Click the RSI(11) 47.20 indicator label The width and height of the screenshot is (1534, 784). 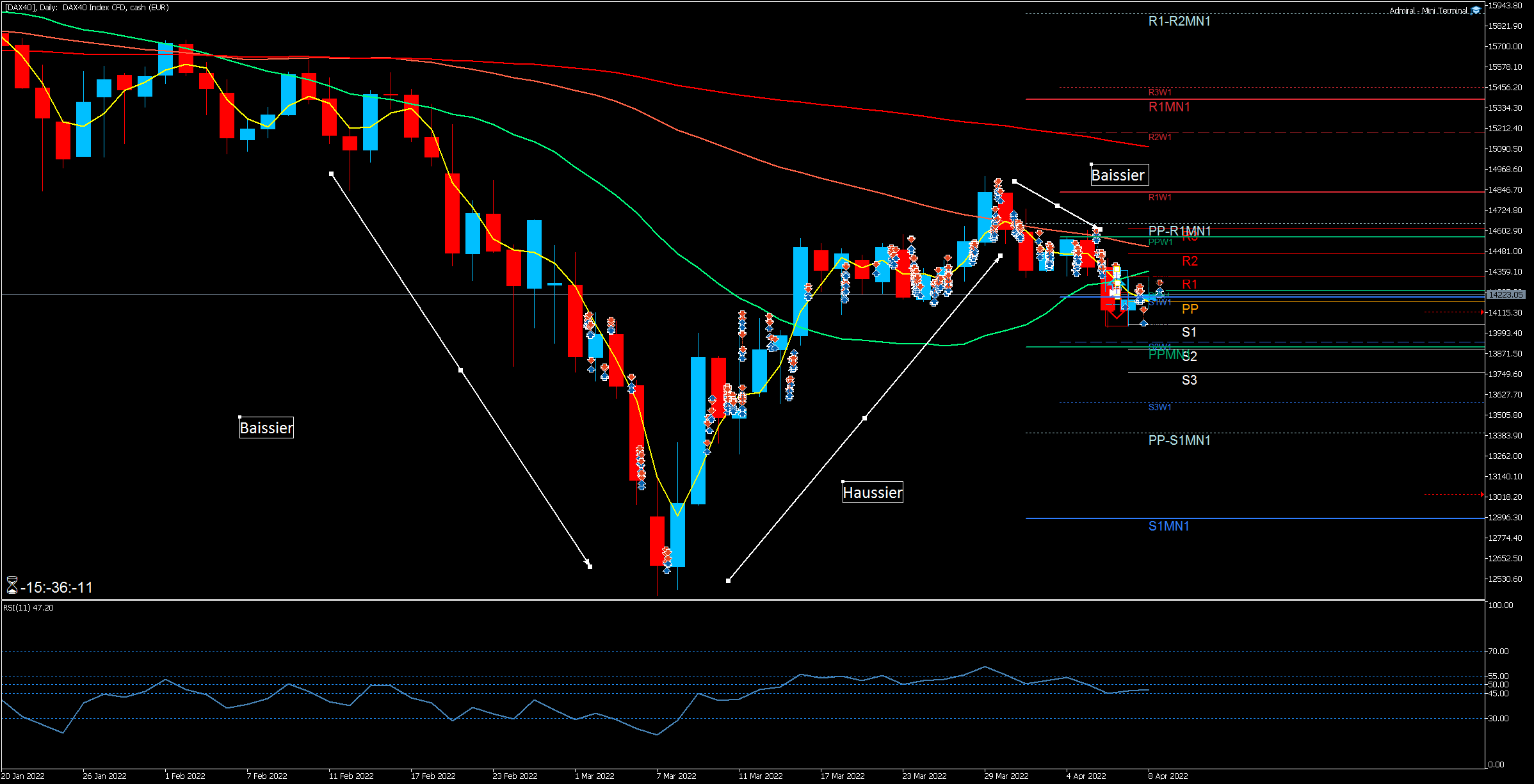point(28,608)
